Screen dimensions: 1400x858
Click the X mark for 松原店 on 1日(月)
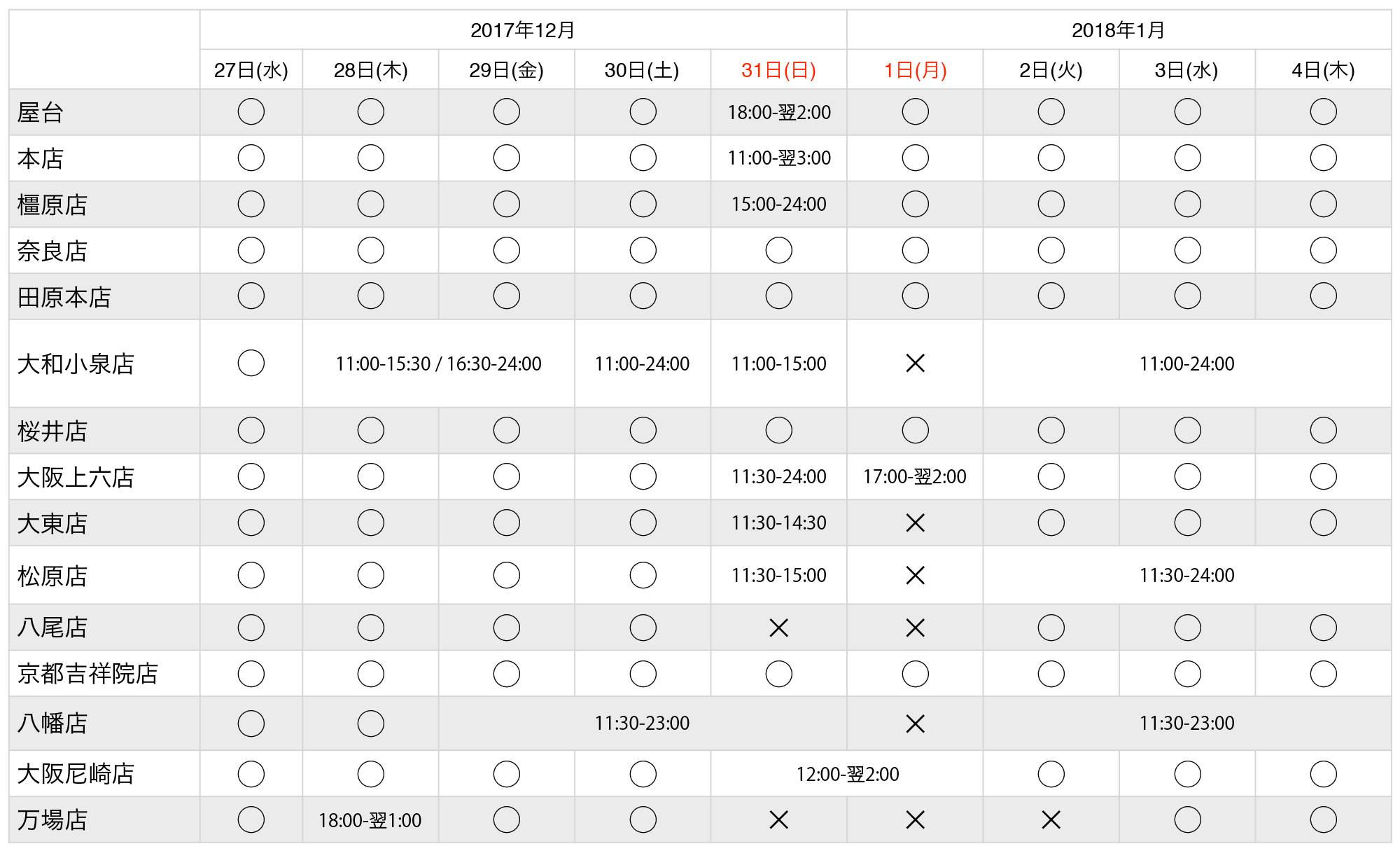pos(915,576)
